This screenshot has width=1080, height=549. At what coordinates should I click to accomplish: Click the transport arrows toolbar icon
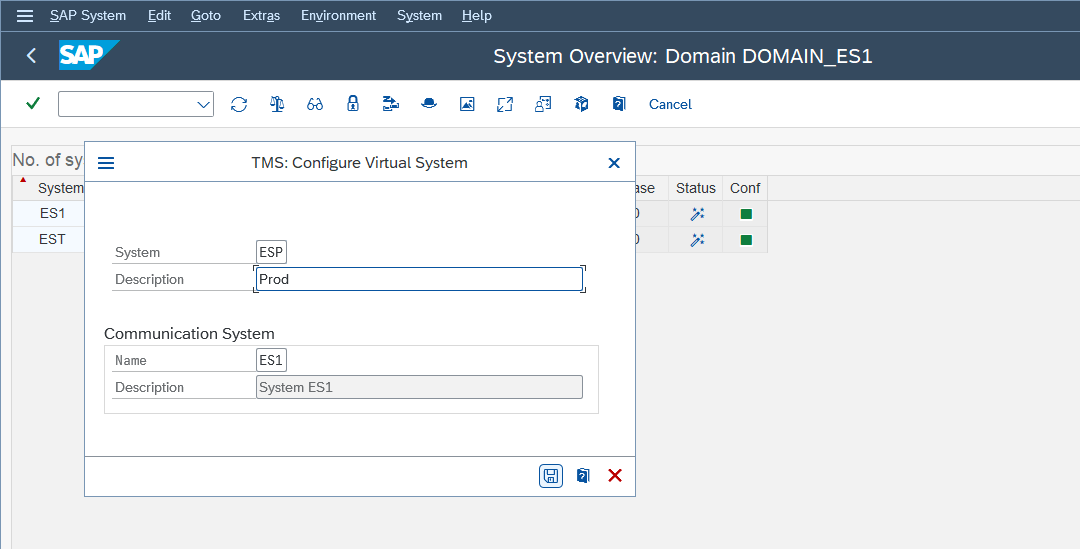pos(391,104)
